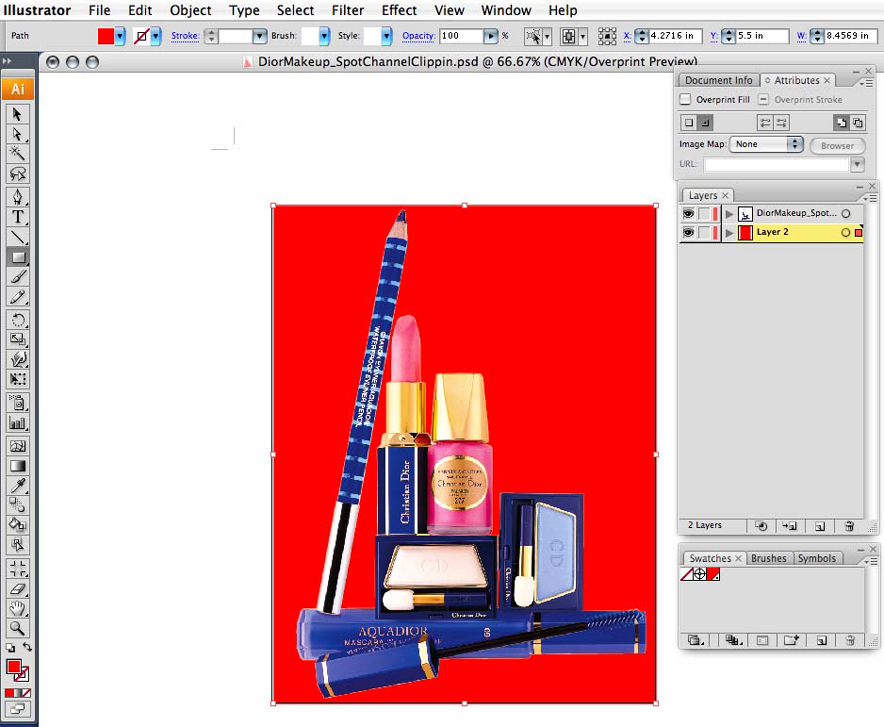The image size is (884, 727).
Task: Hide the Layer 2 visibility eye
Action: pyautogui.click(x=688, y=233)
